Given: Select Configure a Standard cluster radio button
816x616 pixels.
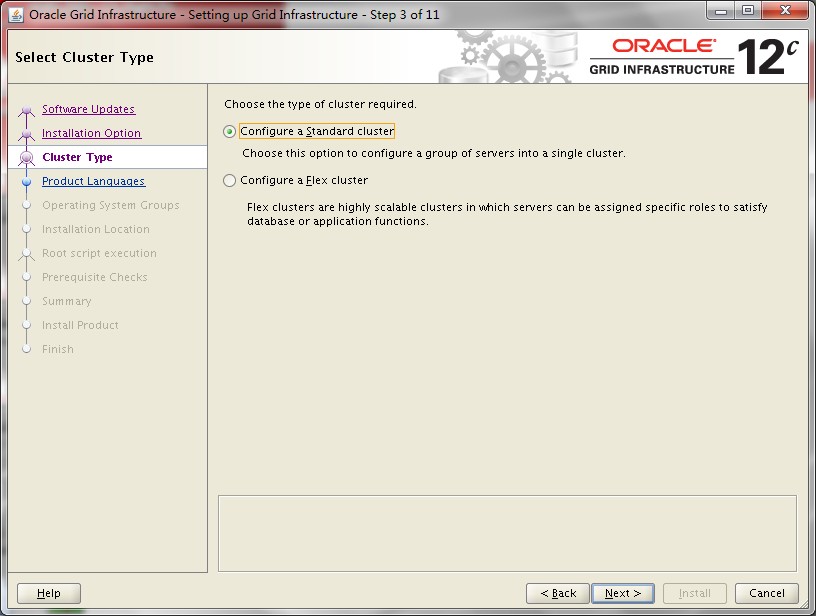Looking at the screenshot, I should tap(230, 132).
